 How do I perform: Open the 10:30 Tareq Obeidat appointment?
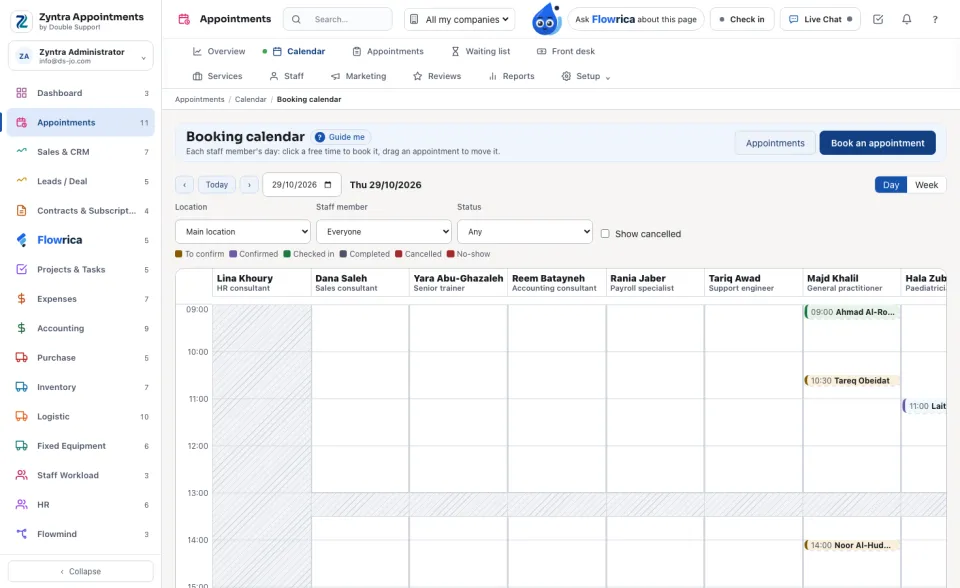tap(851, 380)
